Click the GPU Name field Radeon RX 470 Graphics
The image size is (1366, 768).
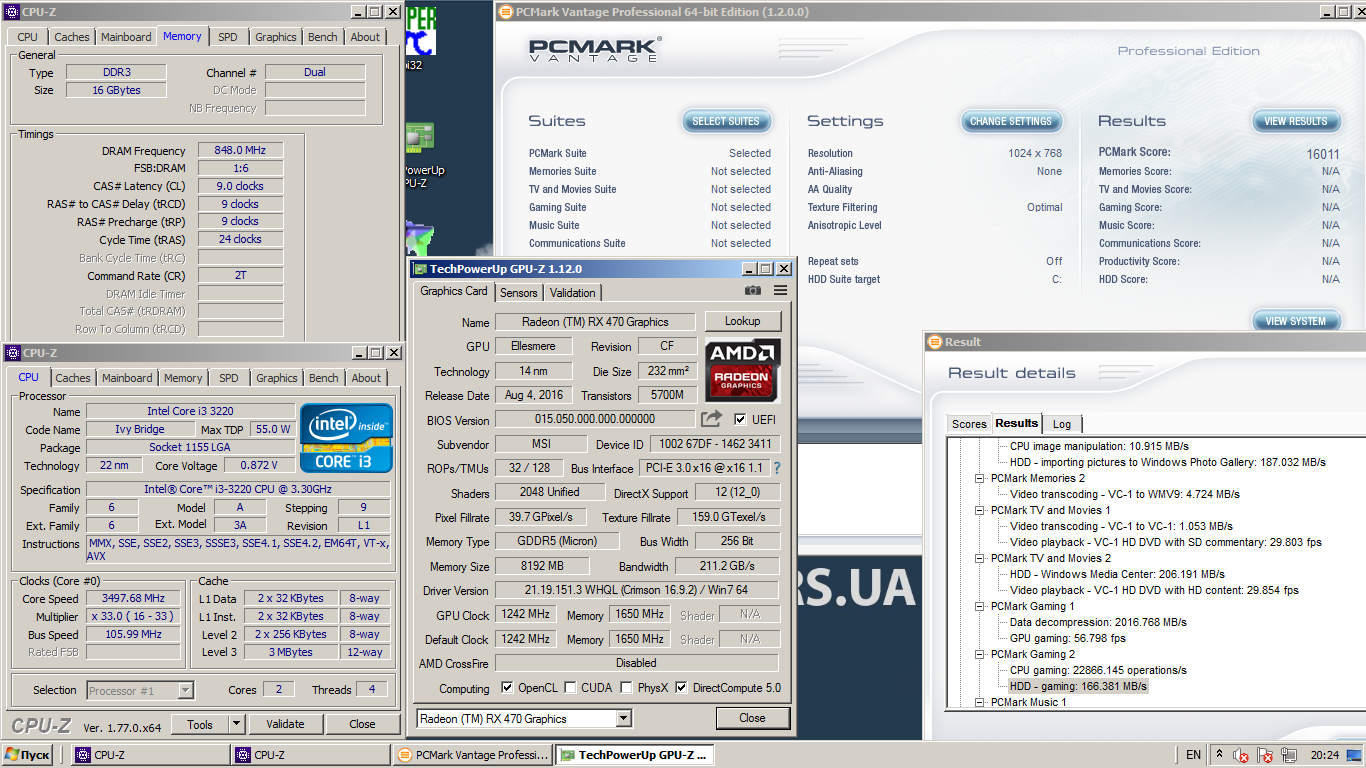(595, 322)
